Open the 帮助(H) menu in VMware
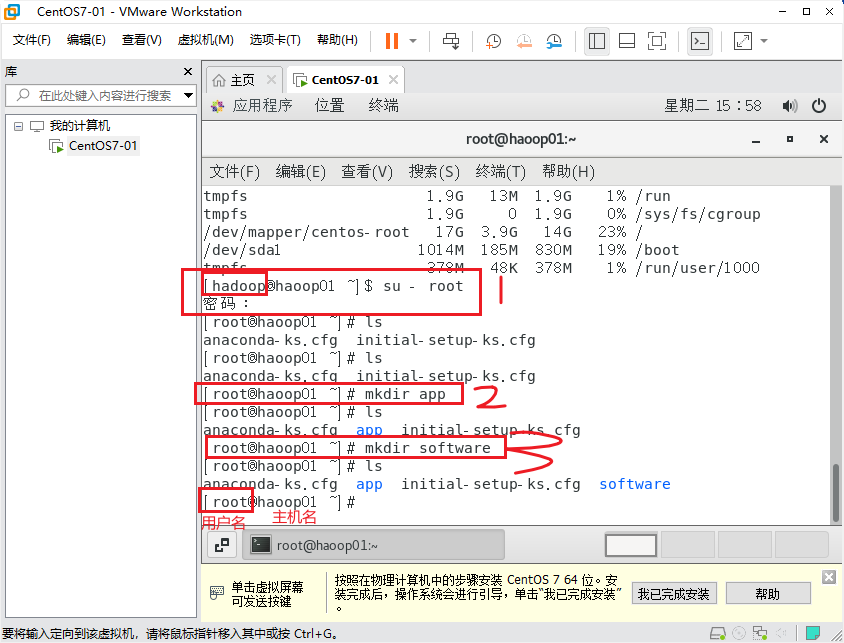844x643 pixels. [x=337, y=40]
